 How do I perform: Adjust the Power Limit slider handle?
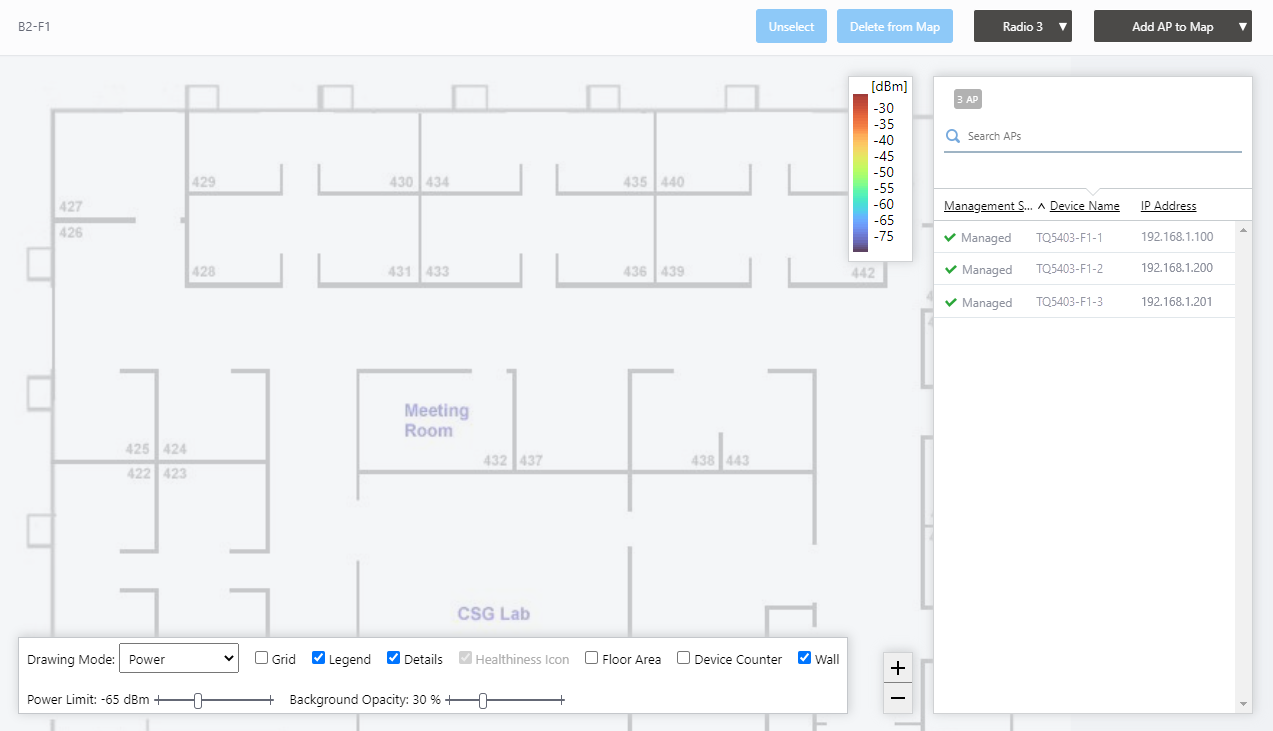[198, 701]
